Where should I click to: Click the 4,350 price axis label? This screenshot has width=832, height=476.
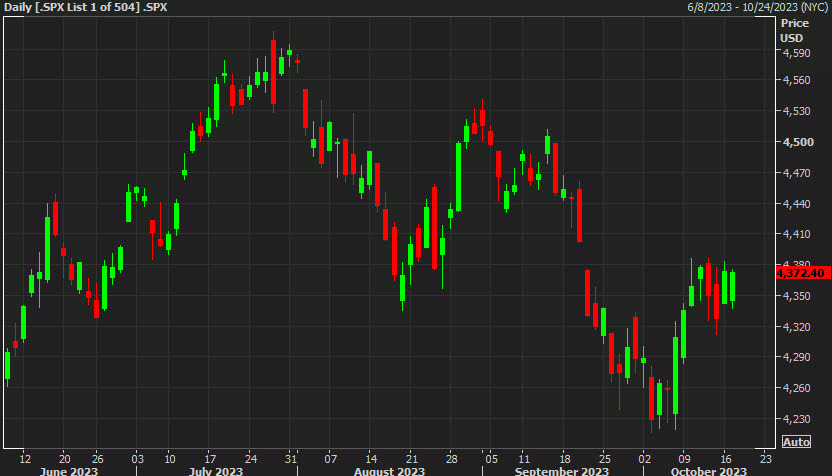[x=796, y=296]
